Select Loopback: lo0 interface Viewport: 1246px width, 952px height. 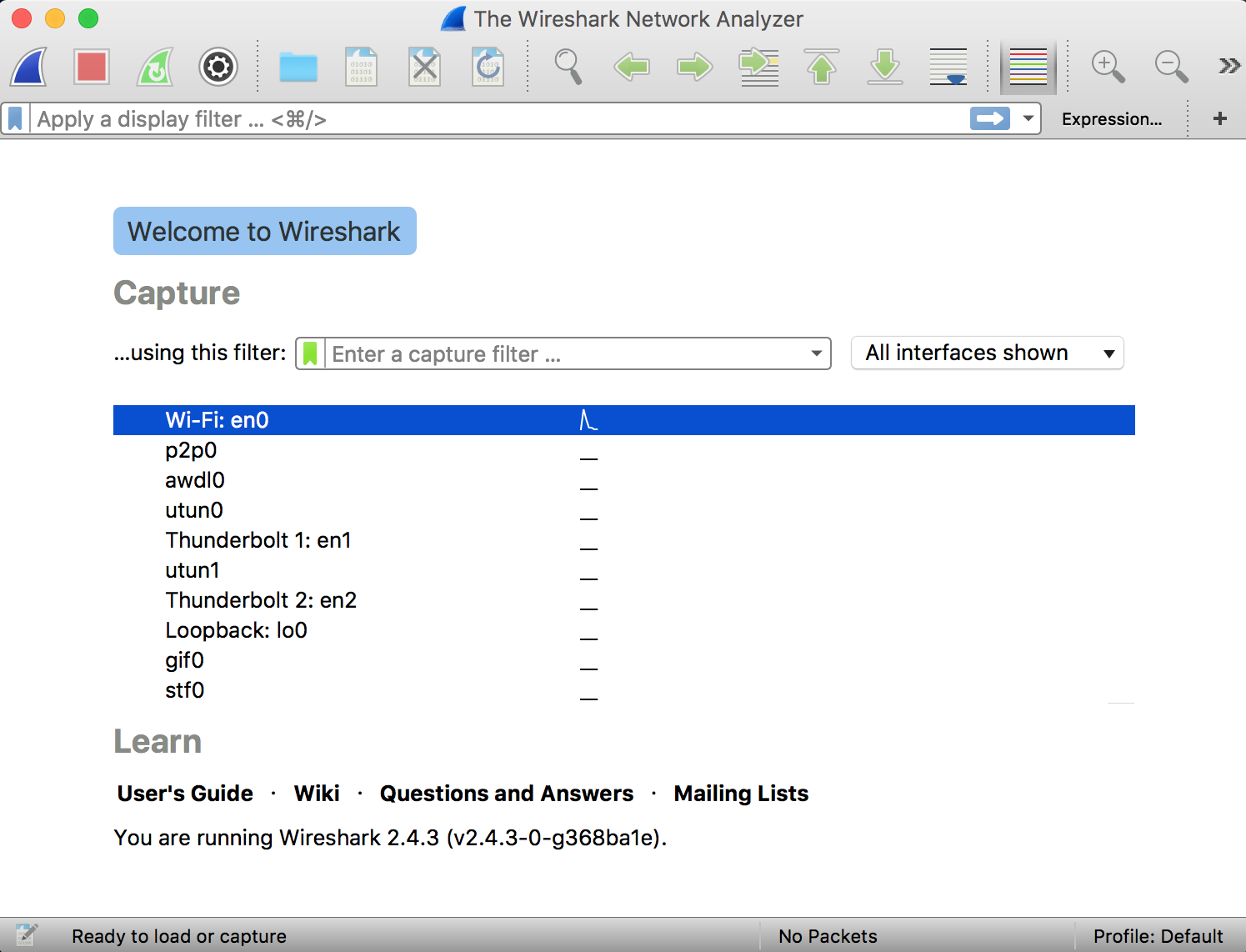(x=624, y=630)
